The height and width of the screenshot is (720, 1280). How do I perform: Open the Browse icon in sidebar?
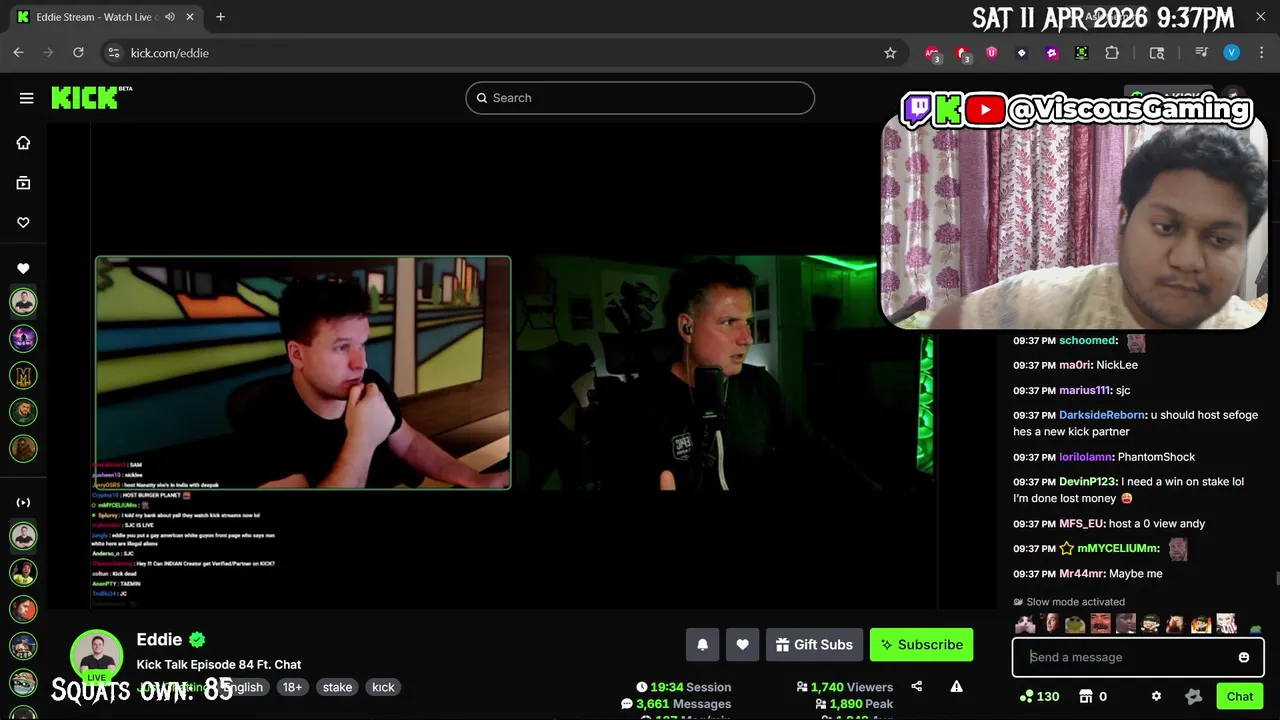click(23, 183)
